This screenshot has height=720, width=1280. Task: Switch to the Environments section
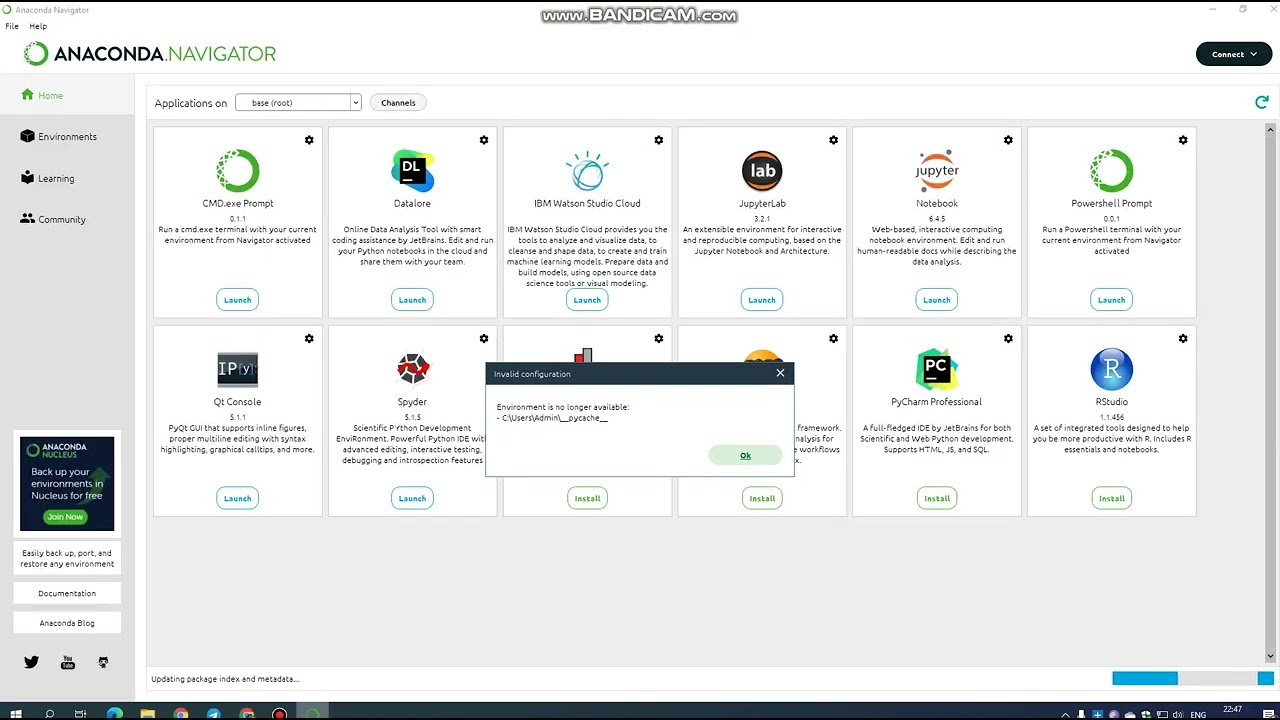pos(66,136)
